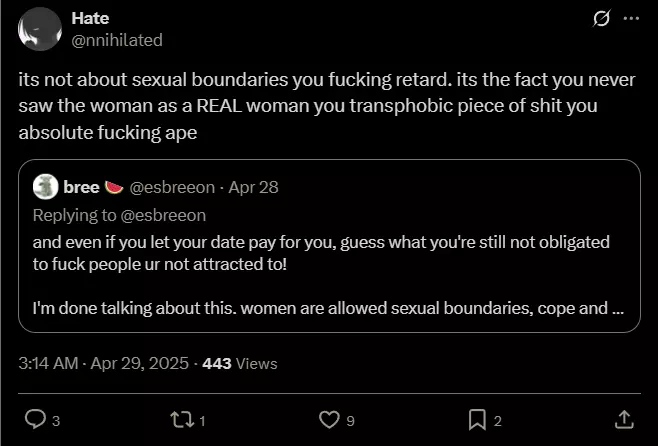The image size is (658, 446).
Task: Click the Grok icon beside the more menu
Action: 601,19
